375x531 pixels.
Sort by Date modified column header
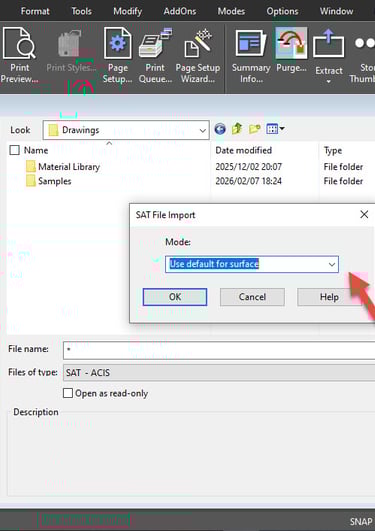[244, 150]
